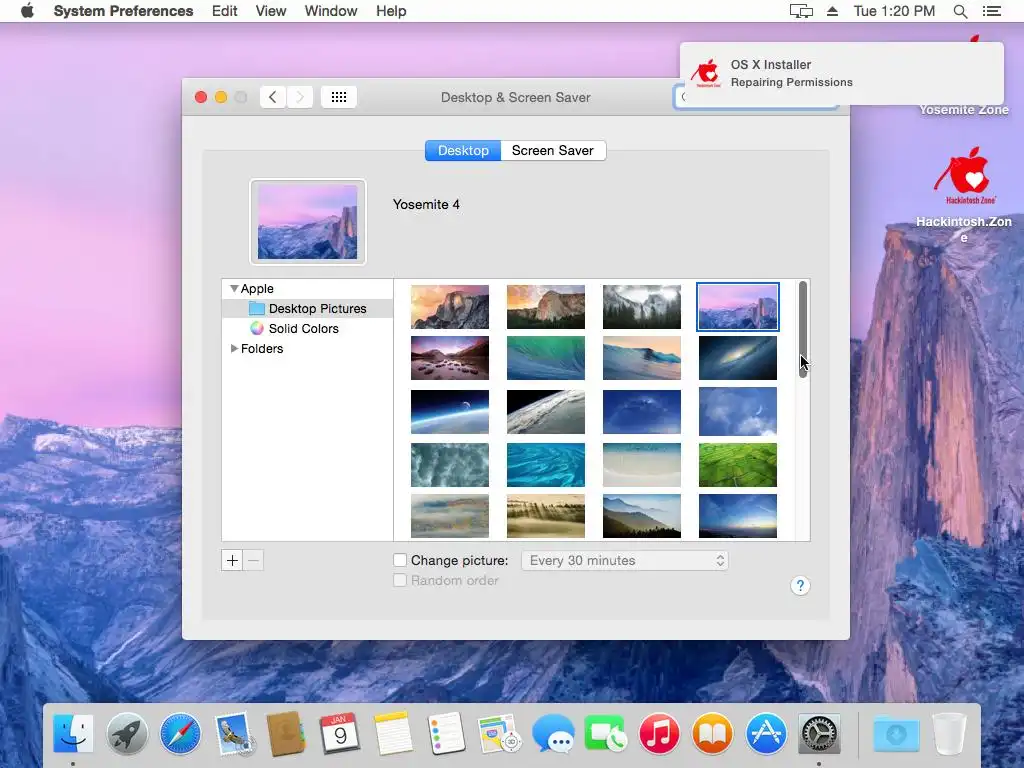This screenshot has width=1024, height=768.
Task: Open the Window menu
Action: (331, 11)
